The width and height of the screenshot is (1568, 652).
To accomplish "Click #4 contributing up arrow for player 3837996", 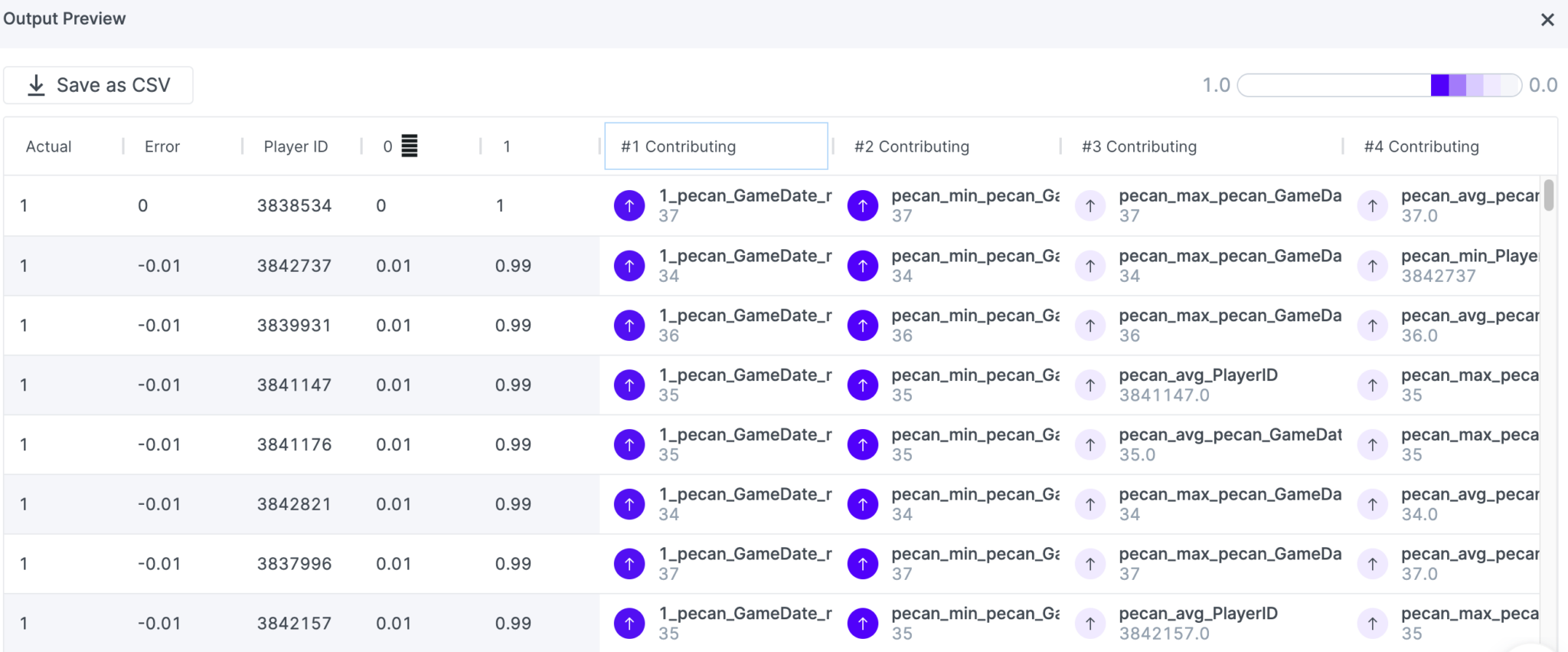I will pos(1373,564).
